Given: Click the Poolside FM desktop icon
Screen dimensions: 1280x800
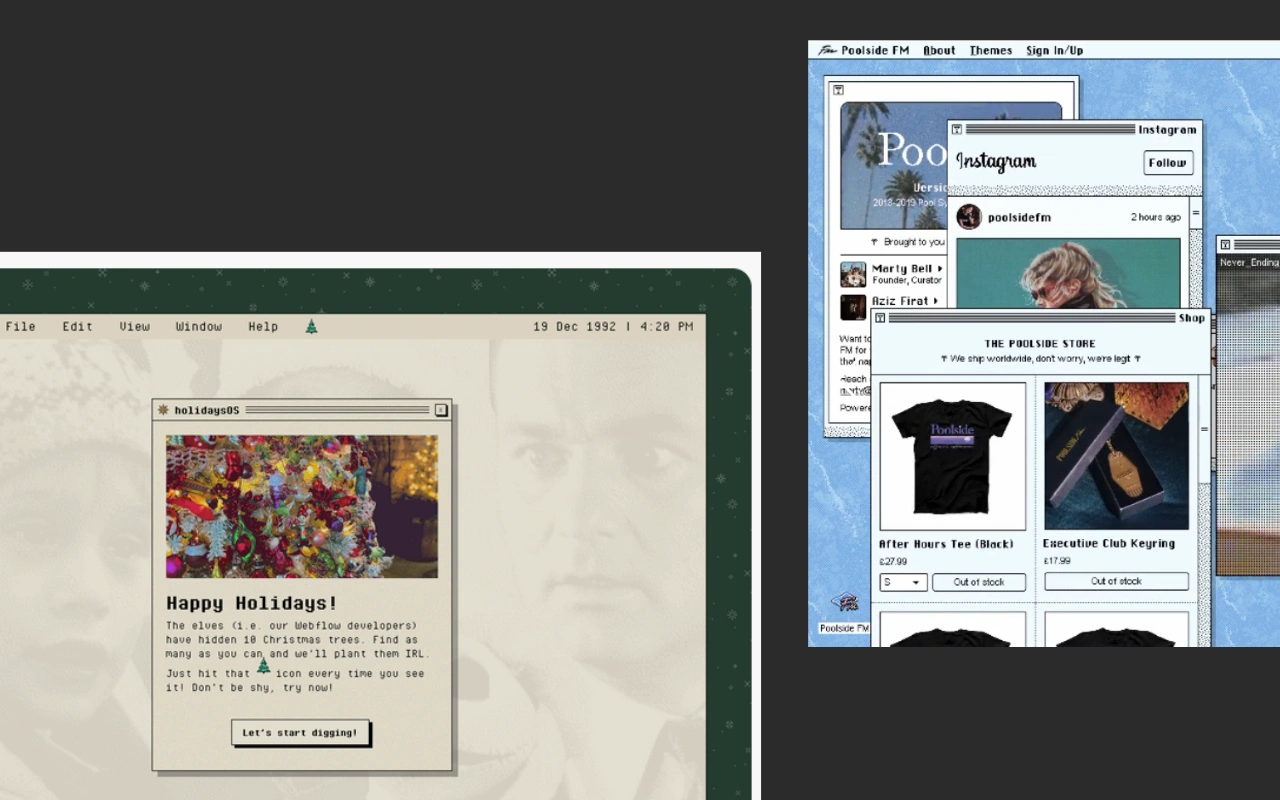Looking at the screenshot, I should pyautogui.click(x=844, y=613).
